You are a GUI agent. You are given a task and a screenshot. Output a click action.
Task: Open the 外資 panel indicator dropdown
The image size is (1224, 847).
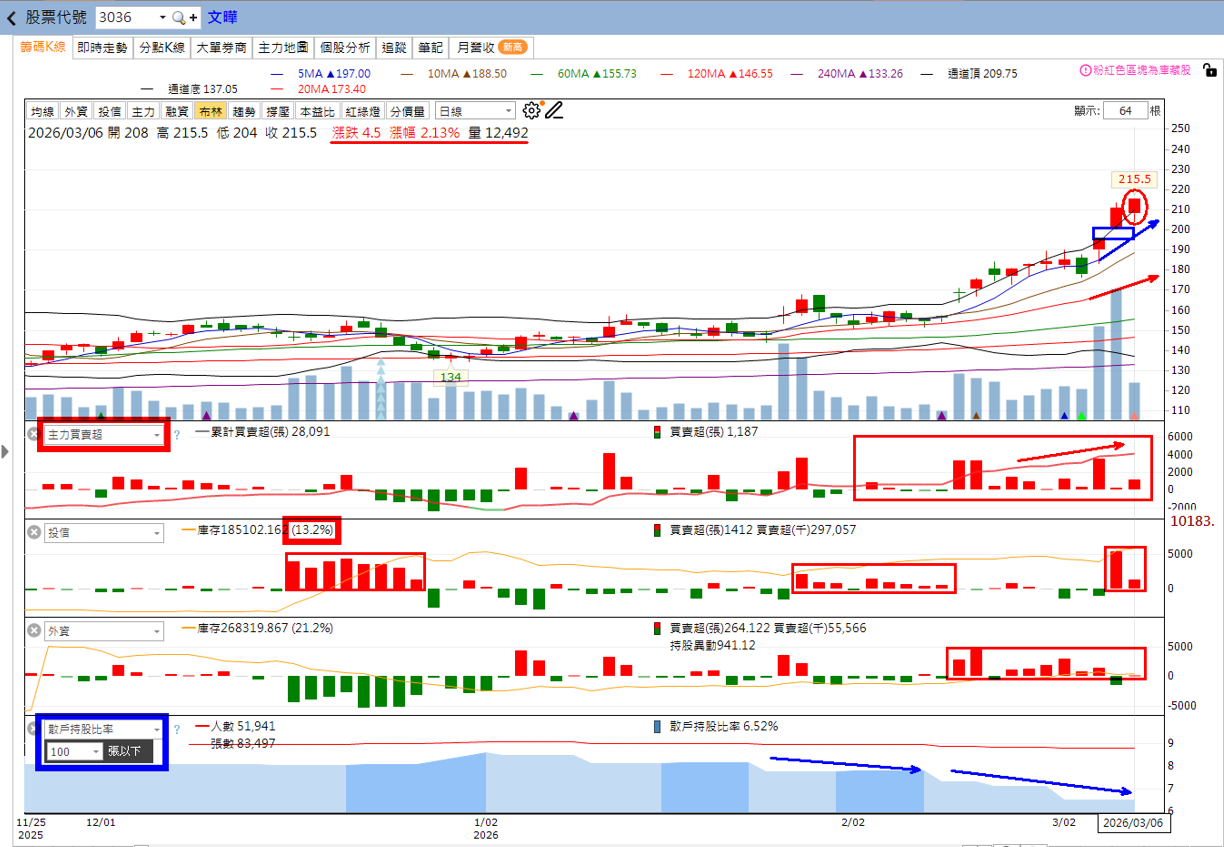point(156,631)
